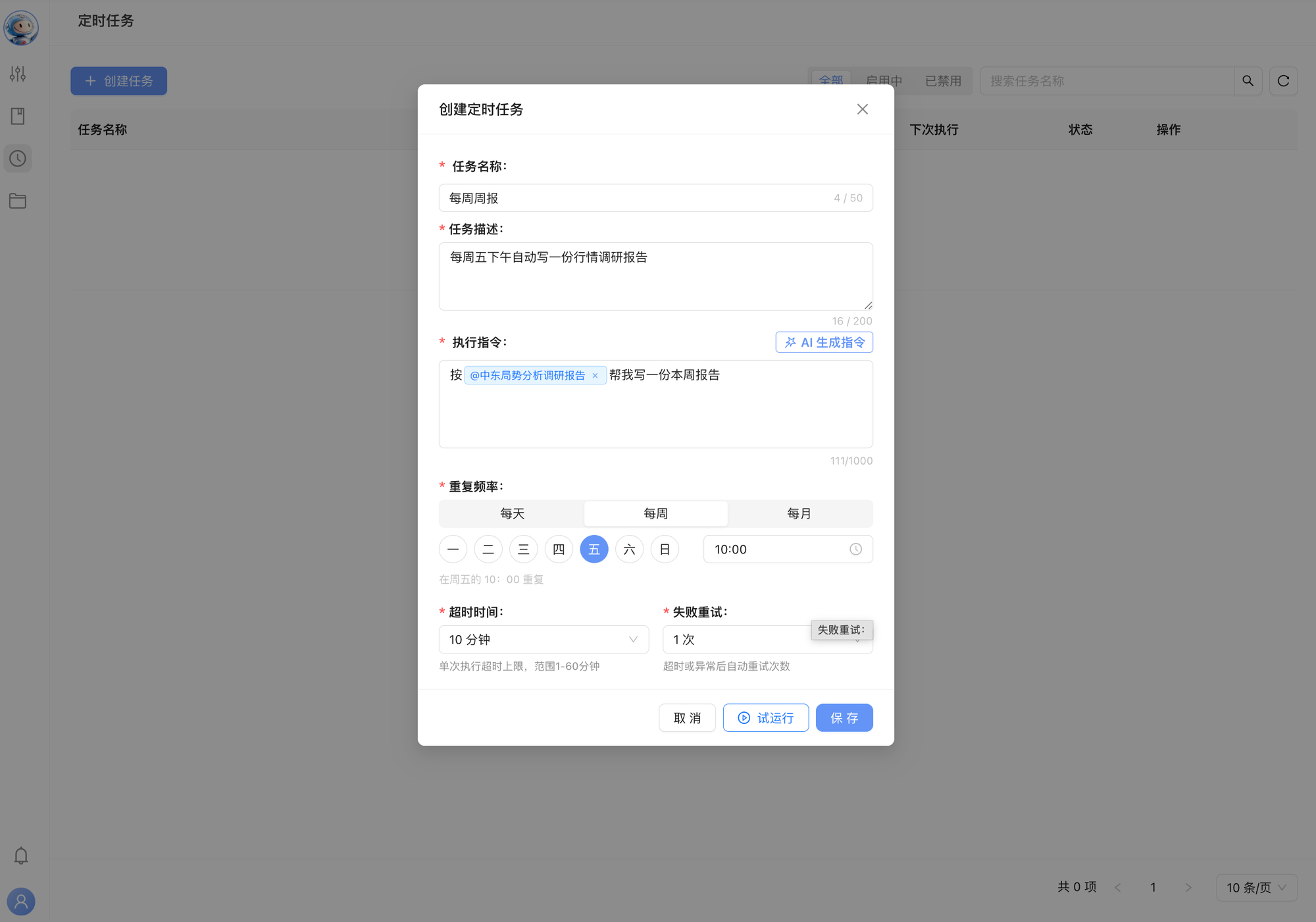This screenshot has width=1316, height=922.
Task: Open the user profile icon
Action: pyautogui.click(x=21, y=901)
